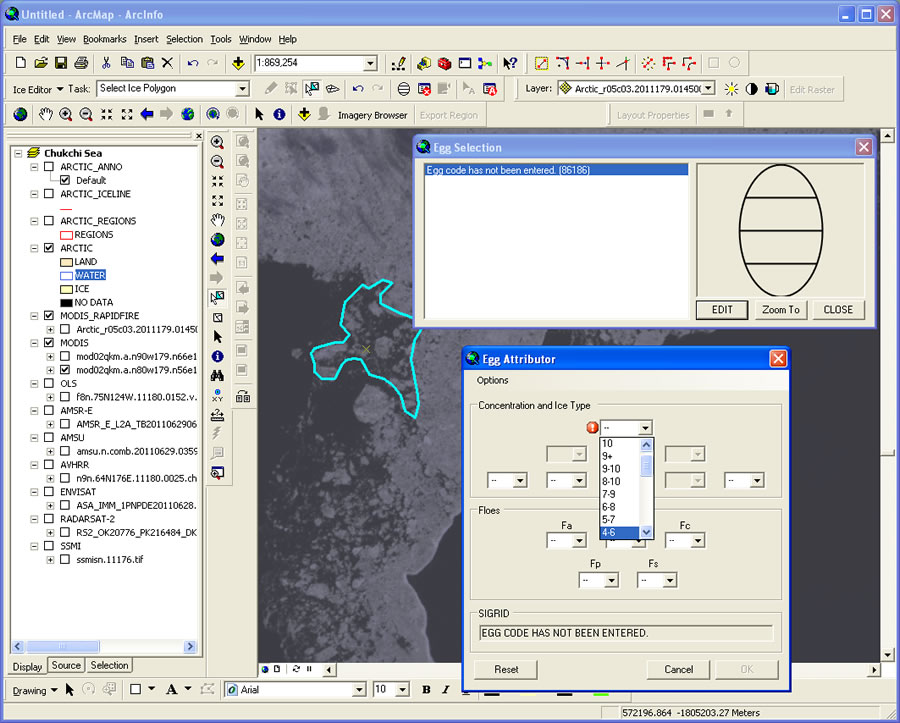The height and width of the screenshot is (723, 900).
Task: Click the LAND color swatch in legend
Action: tap(66, 262)
